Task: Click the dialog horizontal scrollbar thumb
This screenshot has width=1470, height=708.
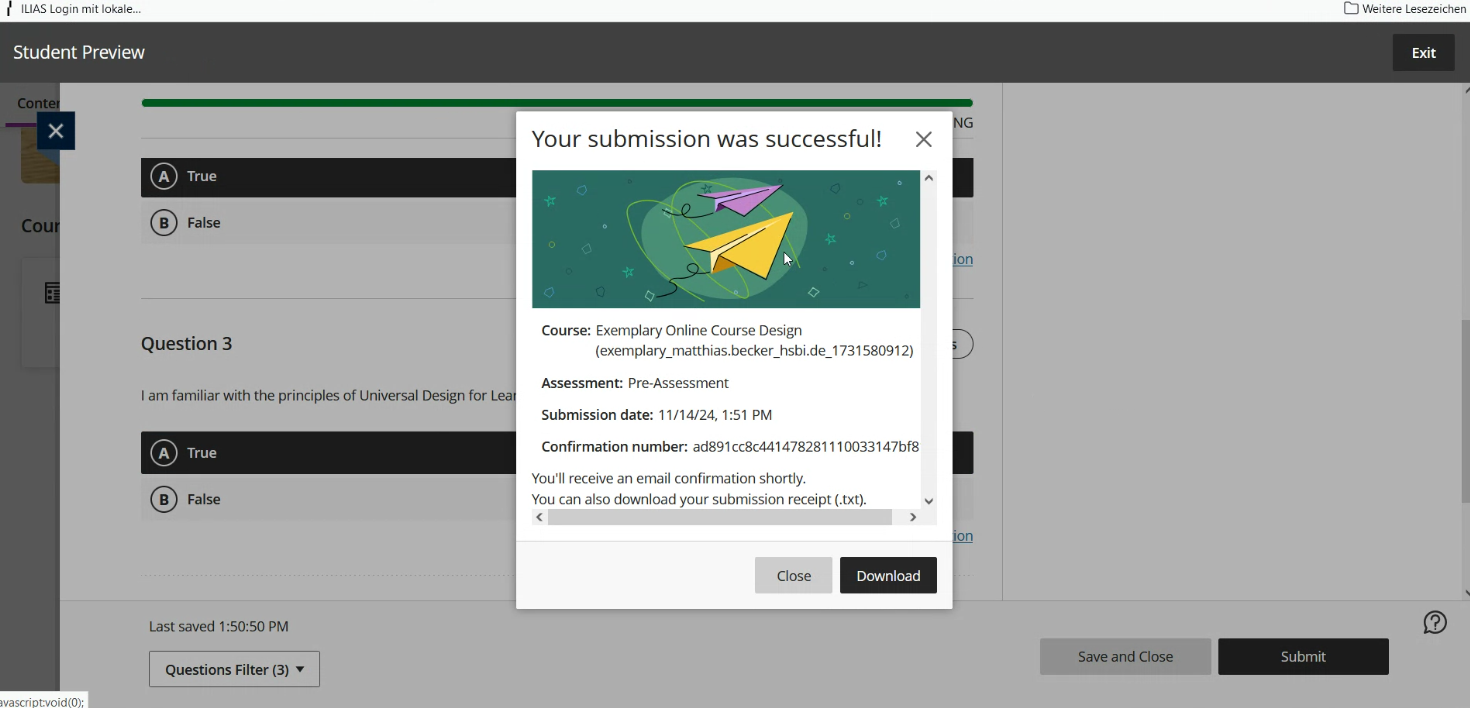Action: pos(720,517)
